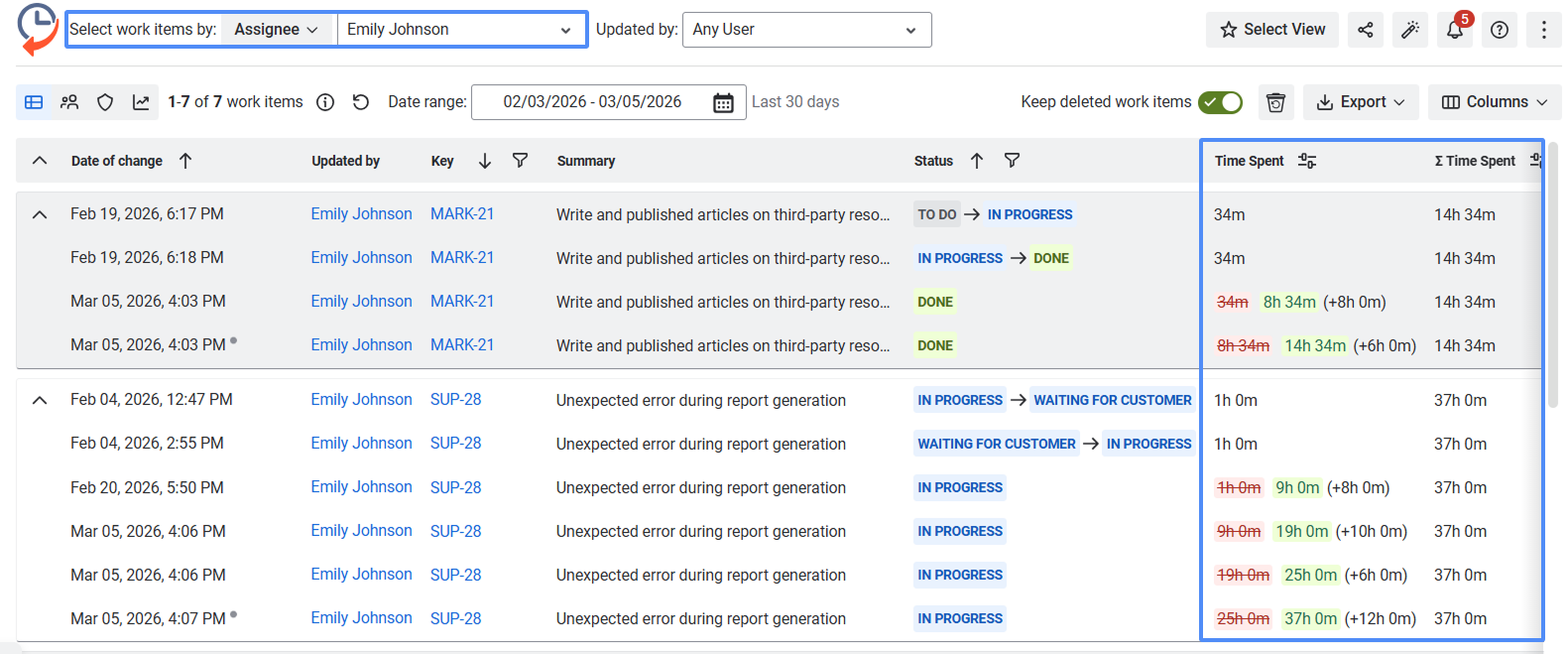Click Feb 04, 2026, 2:55 PM date cell
The width and height of the screenshot is (1568, 654).
[147, 444]
